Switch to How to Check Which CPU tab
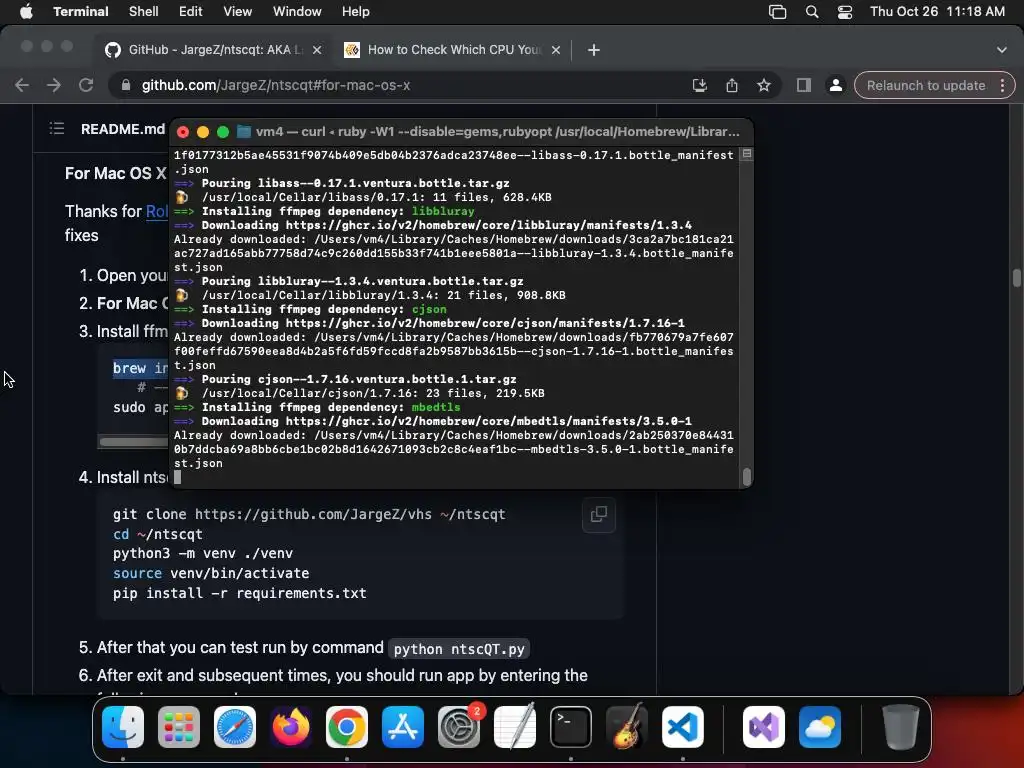1024x768 pixels. (453, 50)
